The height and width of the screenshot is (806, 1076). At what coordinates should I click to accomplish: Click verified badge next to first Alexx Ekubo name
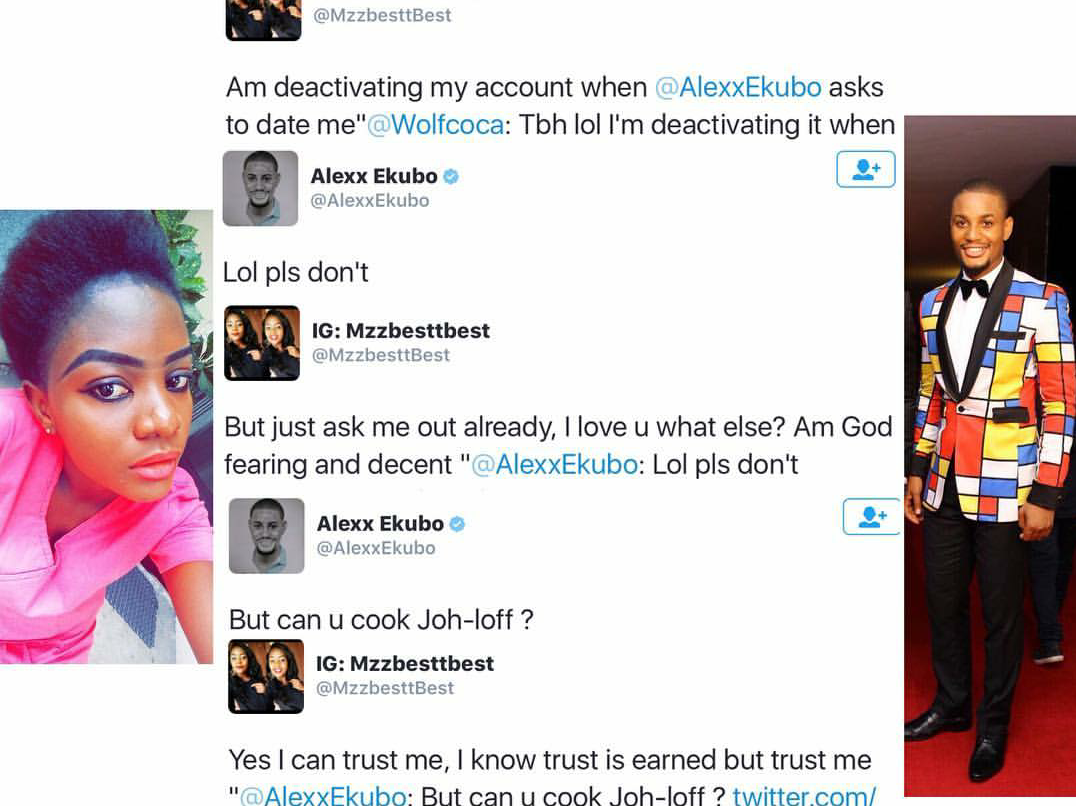[x=451, y=176]
